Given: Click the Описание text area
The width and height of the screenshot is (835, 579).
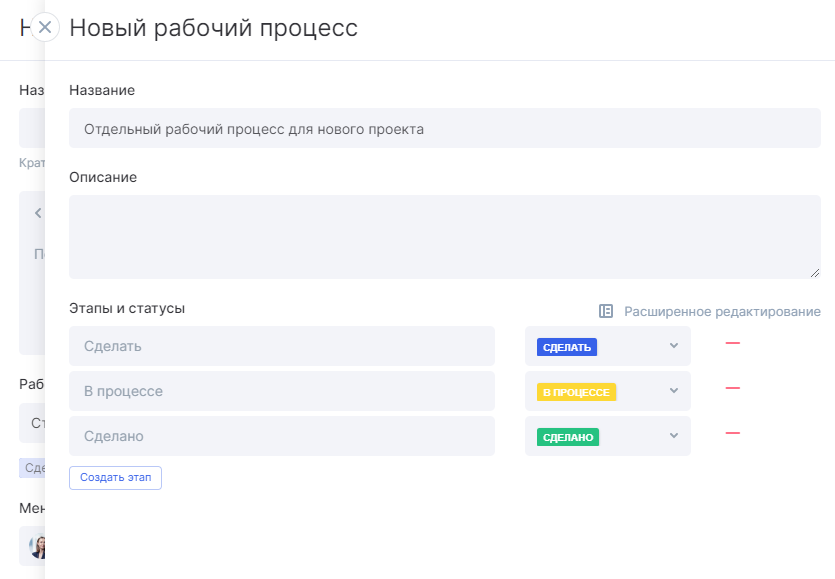Looking at the screenshot, I should tap(445, 237).
